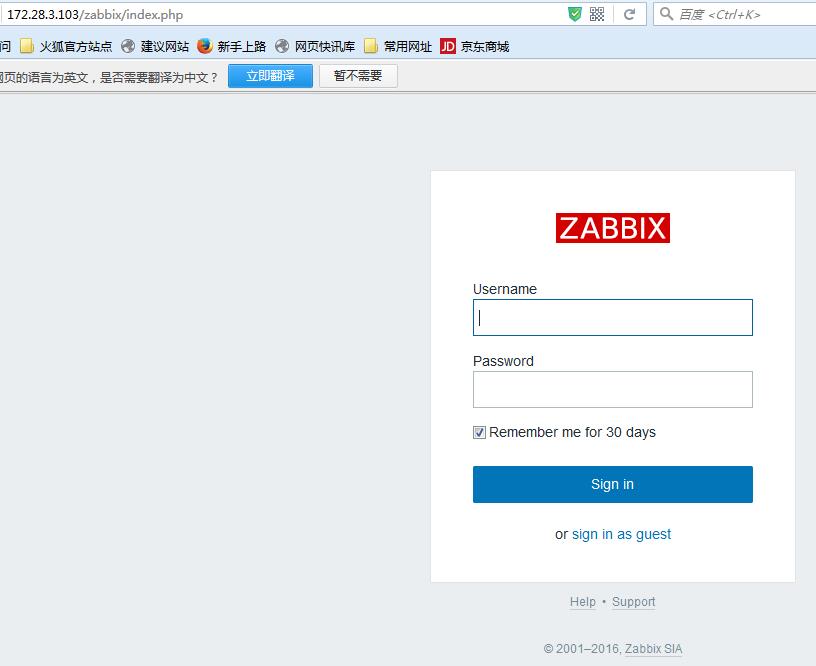Click the Zabbix SIA copyright link

click(x=653, y=649)
